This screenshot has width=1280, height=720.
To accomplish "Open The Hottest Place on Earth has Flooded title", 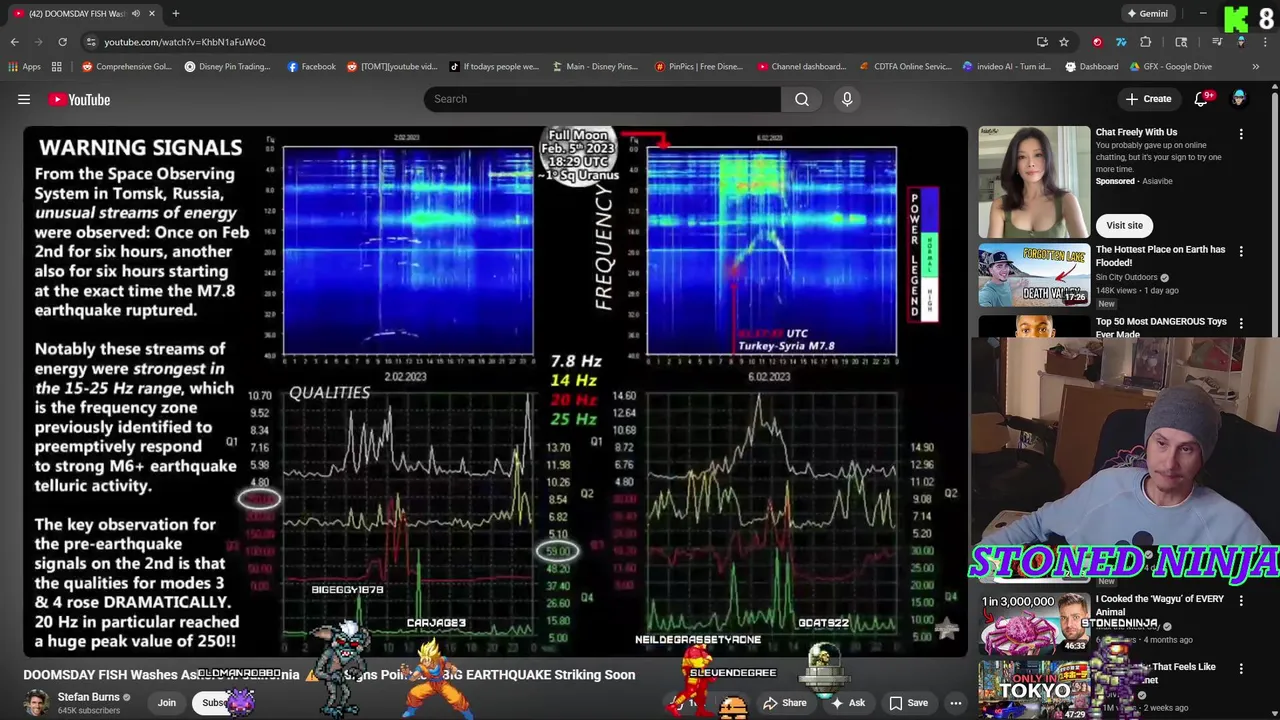I will coord(1160,256).
